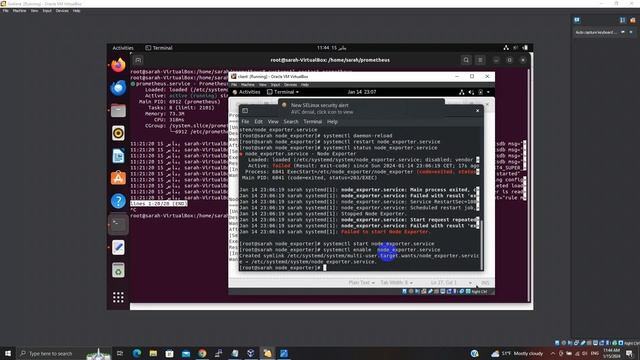Open Devices menu in outer VirtualBox window

62,11
